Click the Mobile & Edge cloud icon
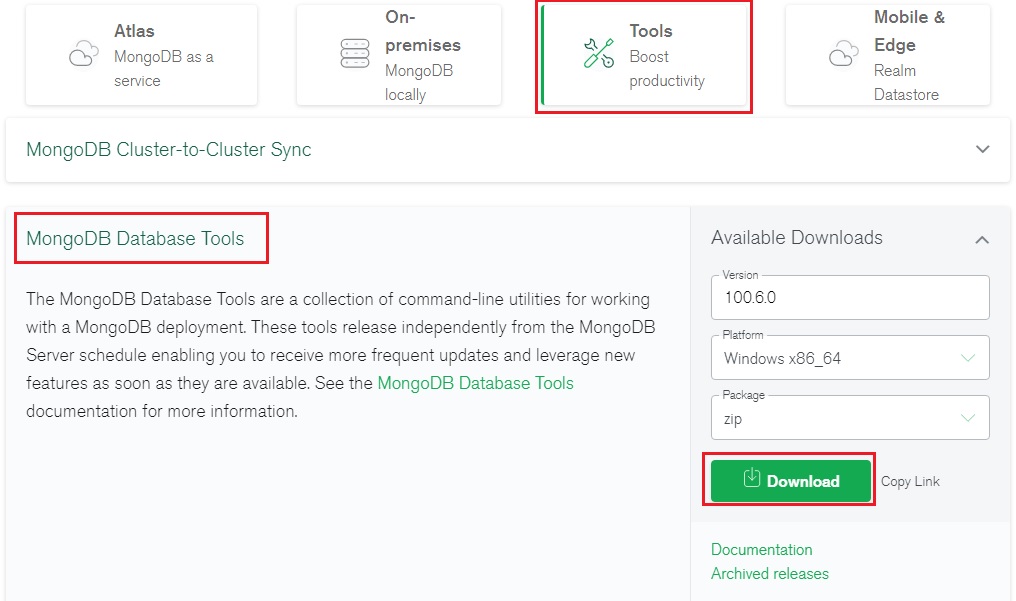The image size is (1016, 601). click(x=844, y=53)
